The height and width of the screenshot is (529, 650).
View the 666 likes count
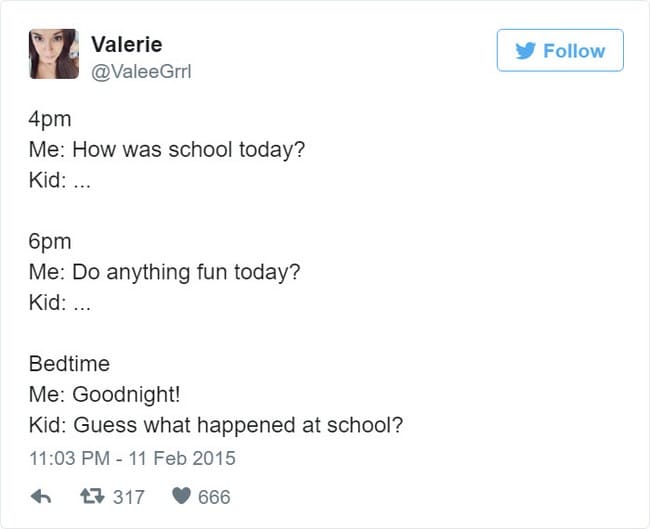tap(215, 496)
